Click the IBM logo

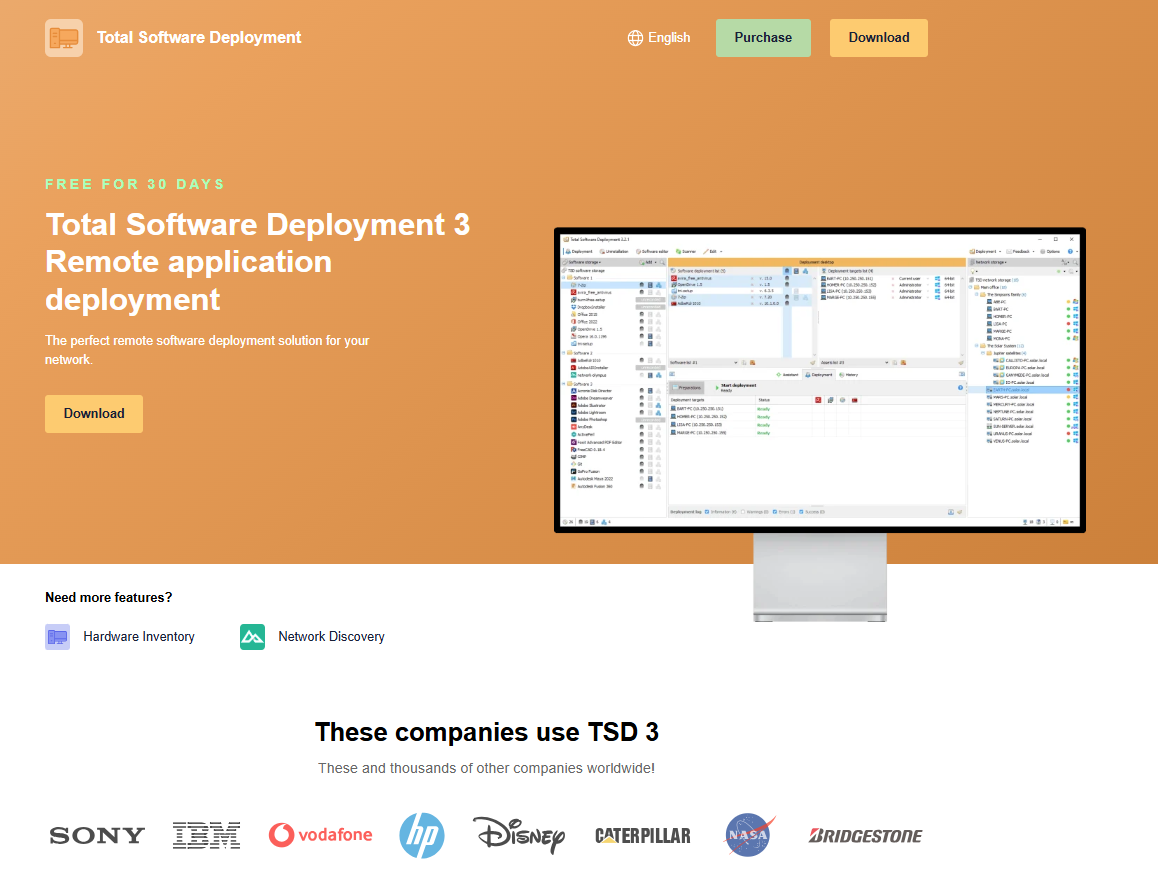click(207, 835)
